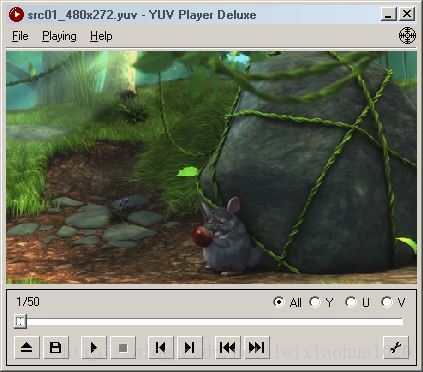Screen dimensions: 423x372
Task: Minimize the YUV Player window
Action: click(389, 14)
